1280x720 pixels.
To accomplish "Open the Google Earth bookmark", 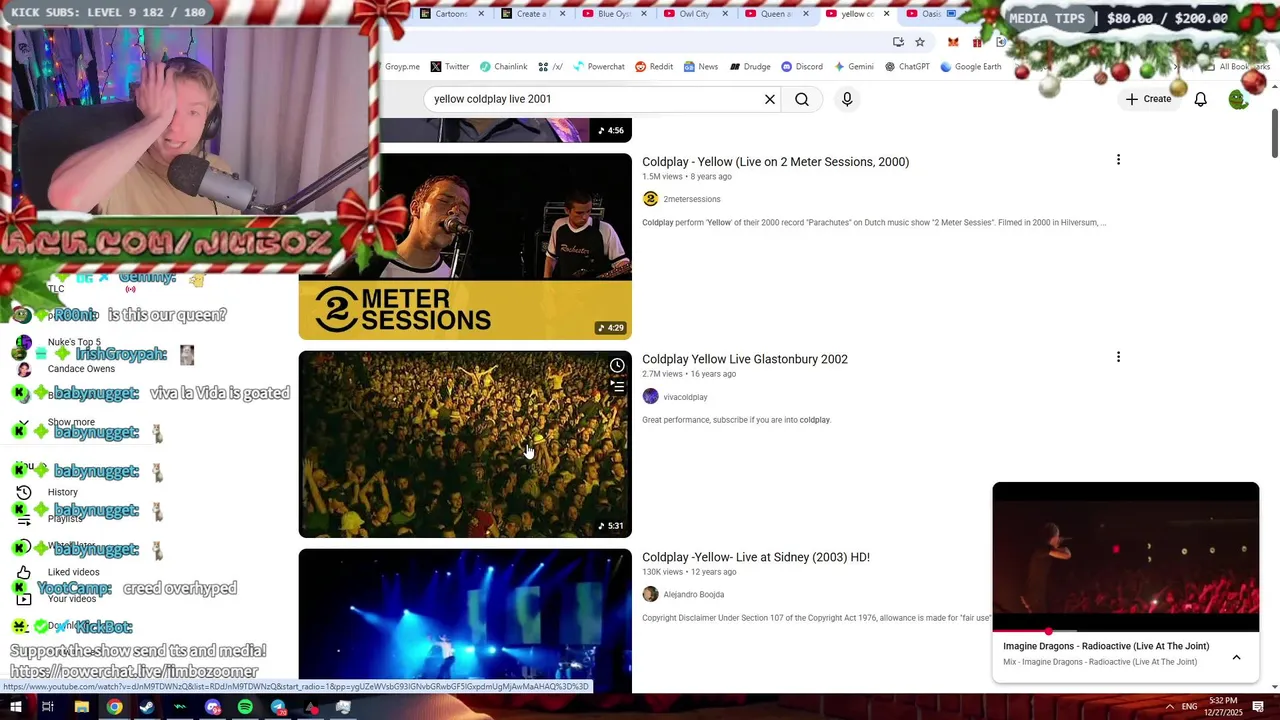I will pyautogui.click(x=970, y=67).
